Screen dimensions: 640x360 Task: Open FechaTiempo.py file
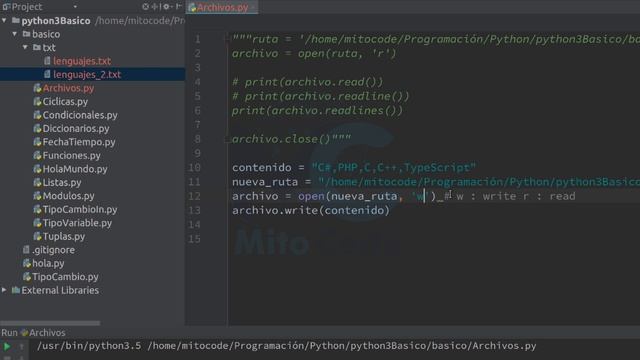pyautogui.click(x=79, y=142)
